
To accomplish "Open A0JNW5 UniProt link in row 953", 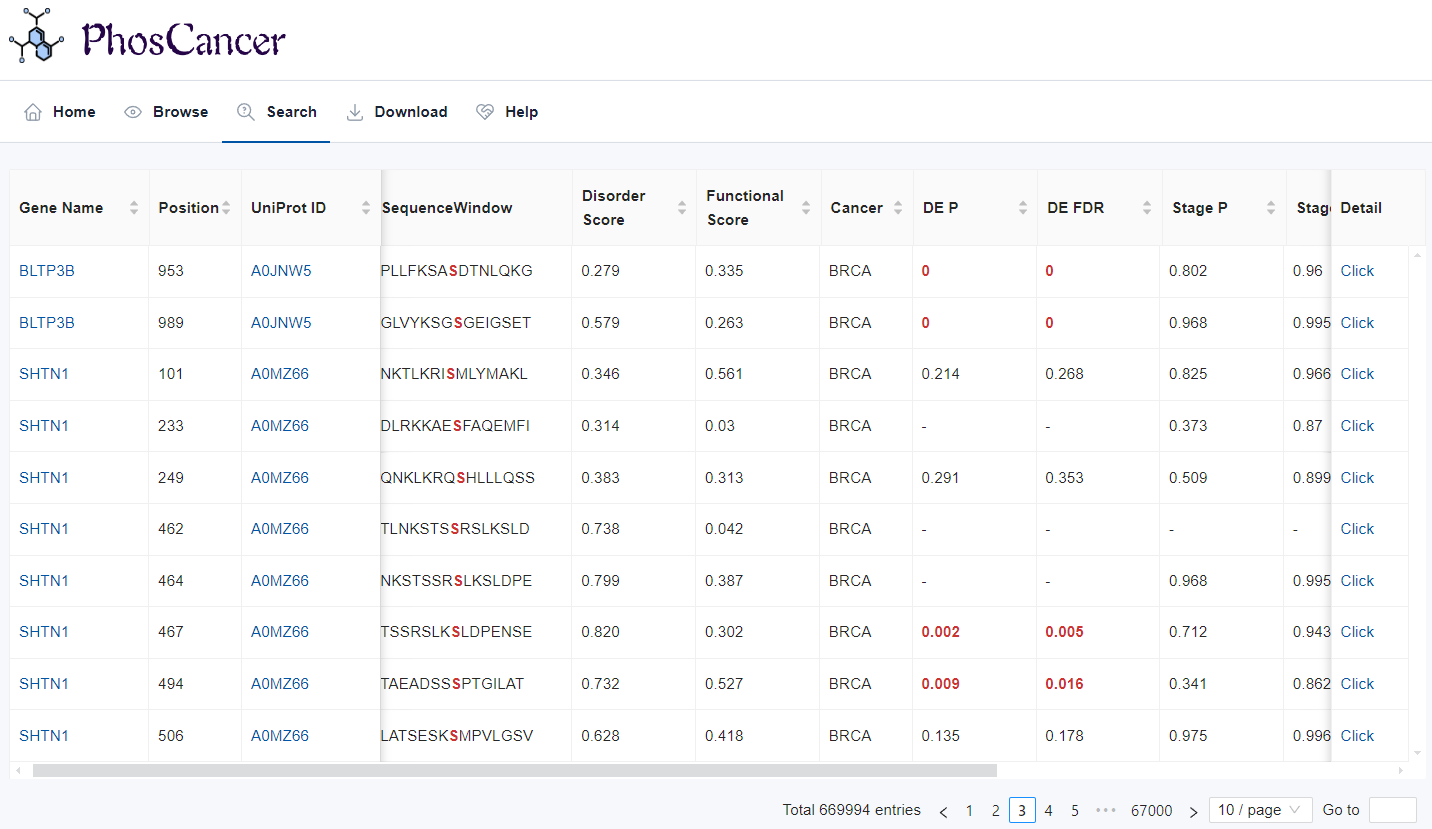I will (x=281, y=271).
